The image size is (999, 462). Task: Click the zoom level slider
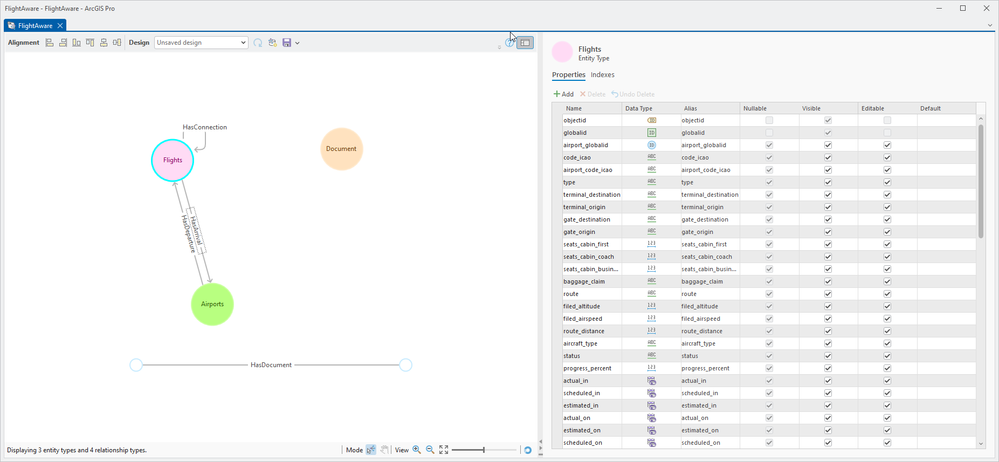[x=484, y=450]
